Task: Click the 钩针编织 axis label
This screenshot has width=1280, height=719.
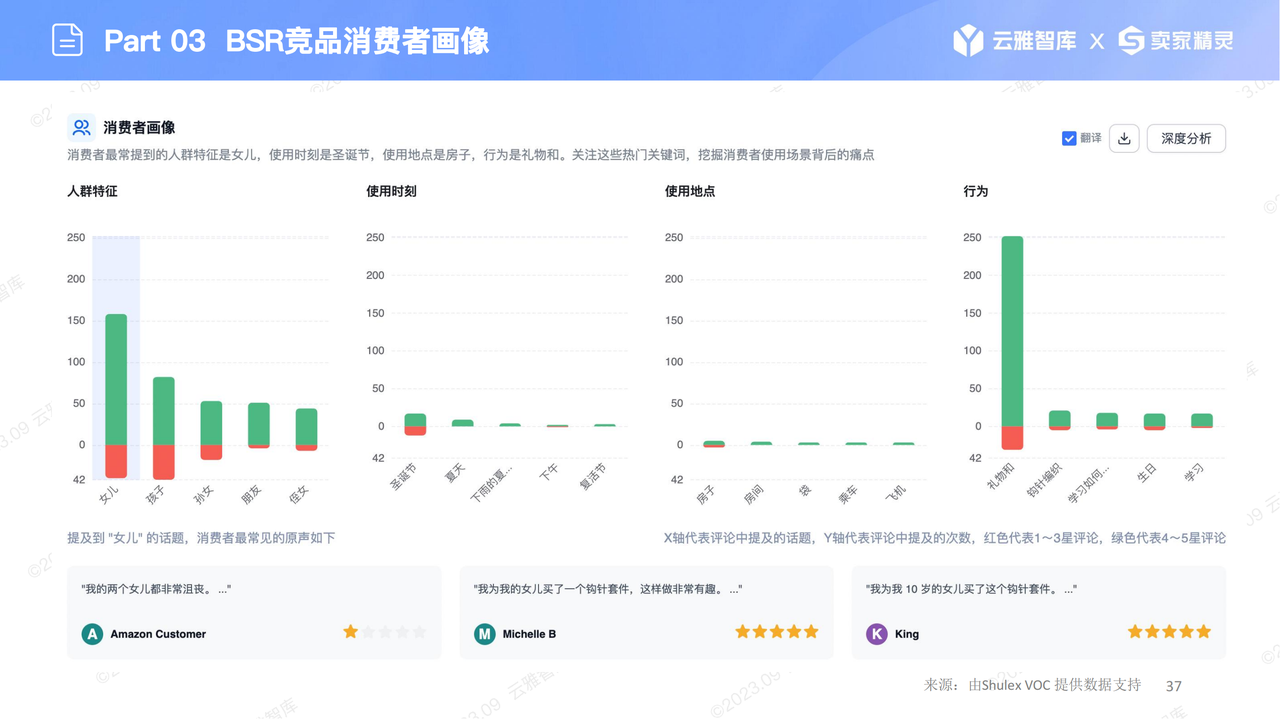Action: 1046,481
